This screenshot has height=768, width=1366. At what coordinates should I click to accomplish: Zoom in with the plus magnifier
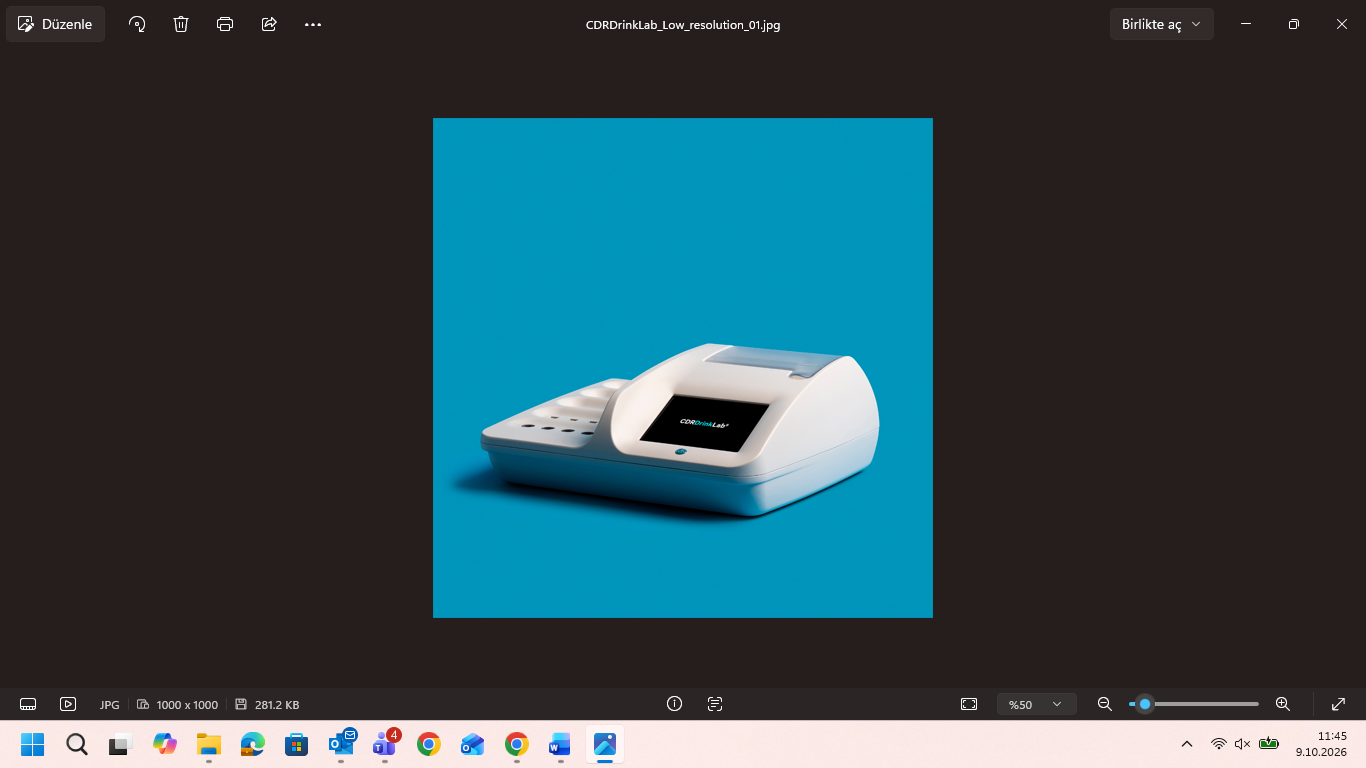point(1283,704)
